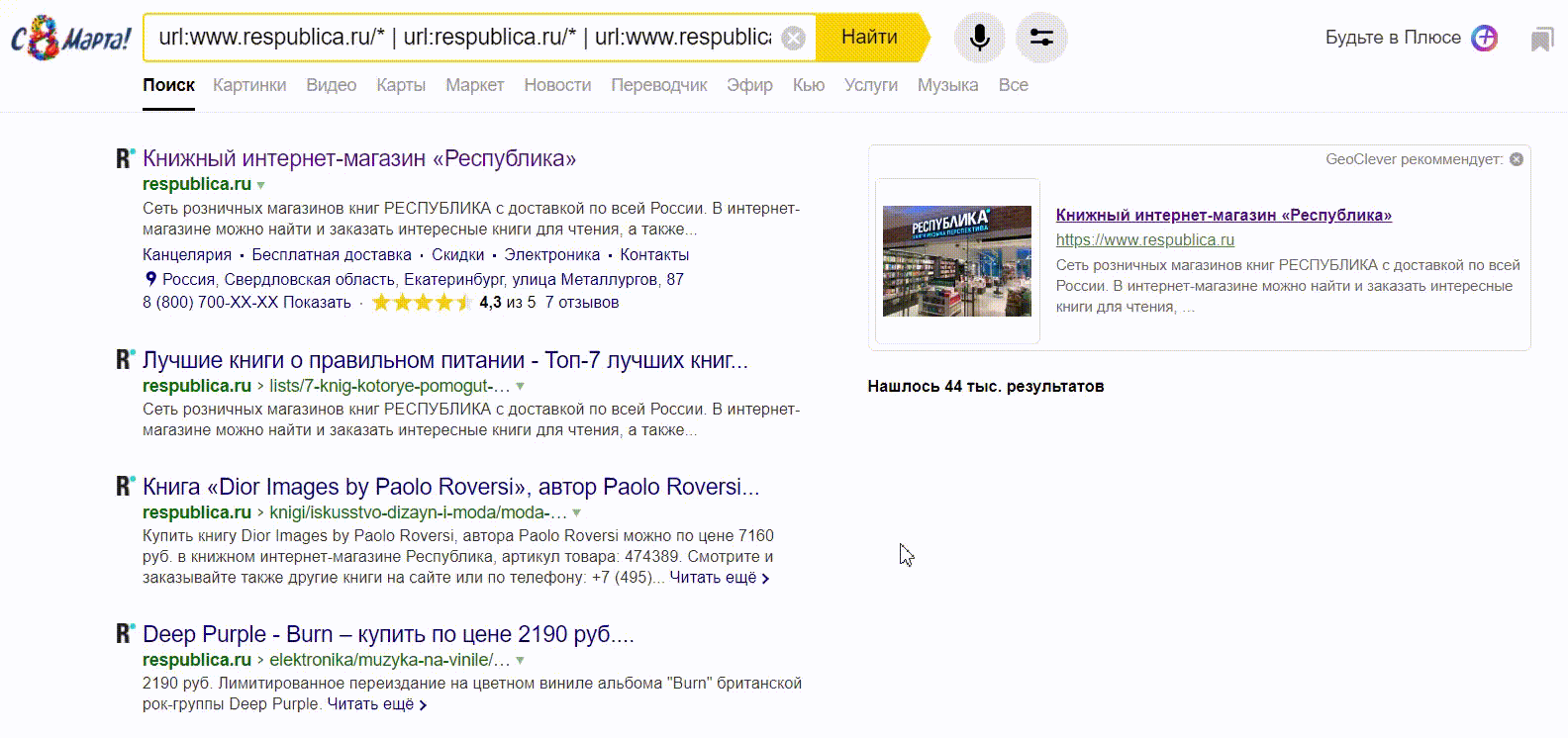Click the 8 Марта Yandex logo
Screen dimensions: 1568x738
70,38
